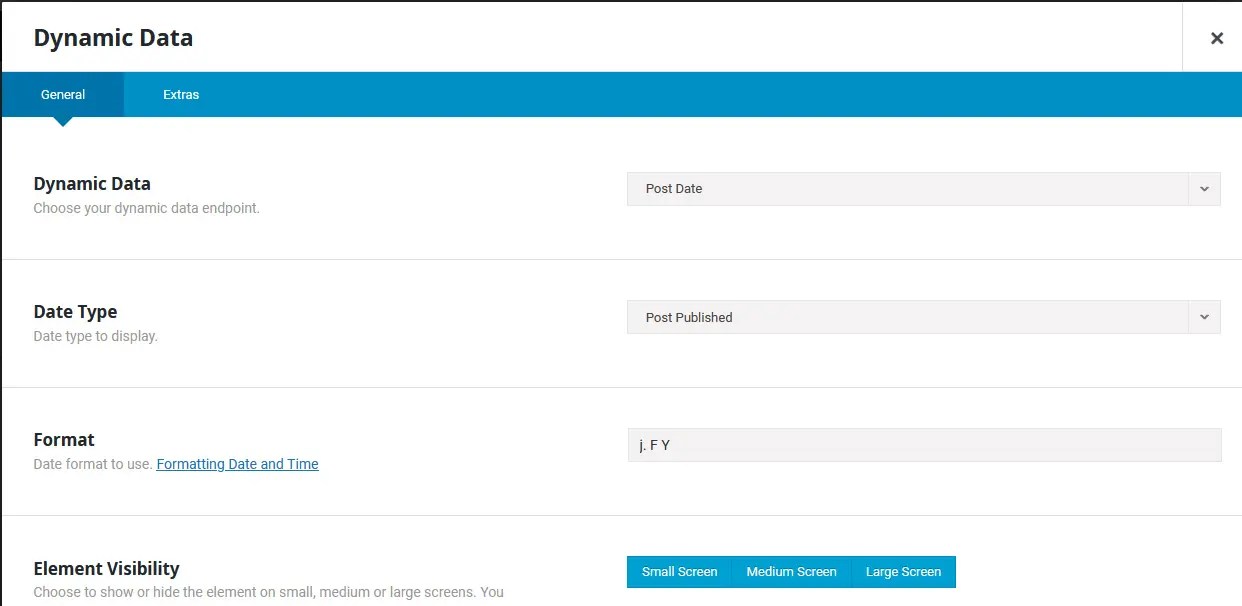Click the Element Visibility heading
Image resolution: width=1242 pixels, height=606 pixels.
point(106,568)
